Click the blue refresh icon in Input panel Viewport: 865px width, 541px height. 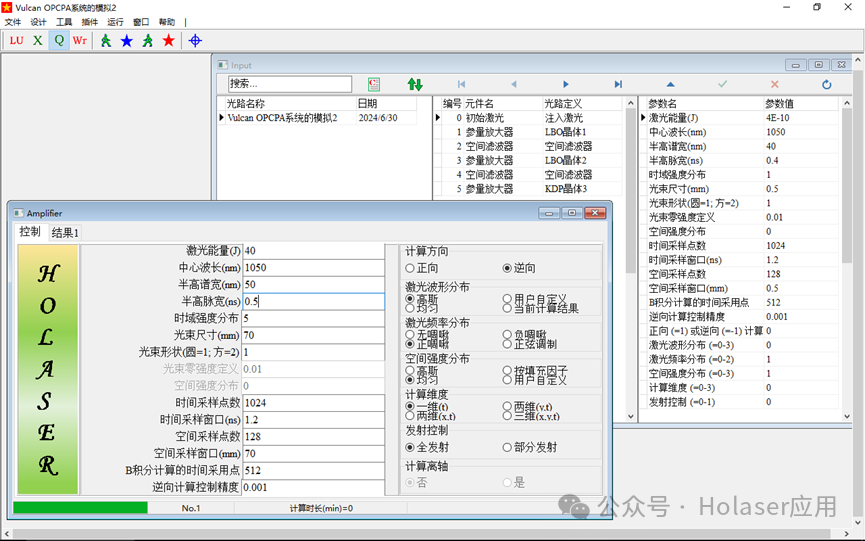(826, 84)
